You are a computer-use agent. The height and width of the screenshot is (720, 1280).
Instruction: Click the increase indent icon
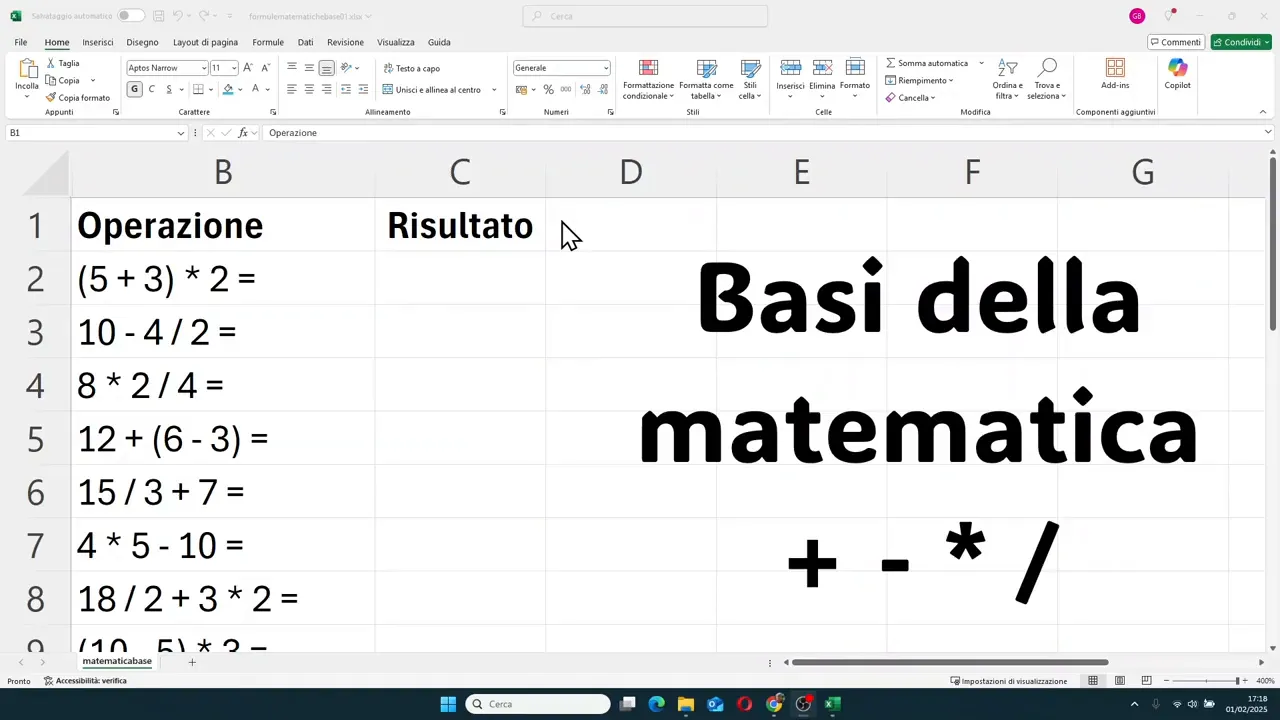point(362,89)
